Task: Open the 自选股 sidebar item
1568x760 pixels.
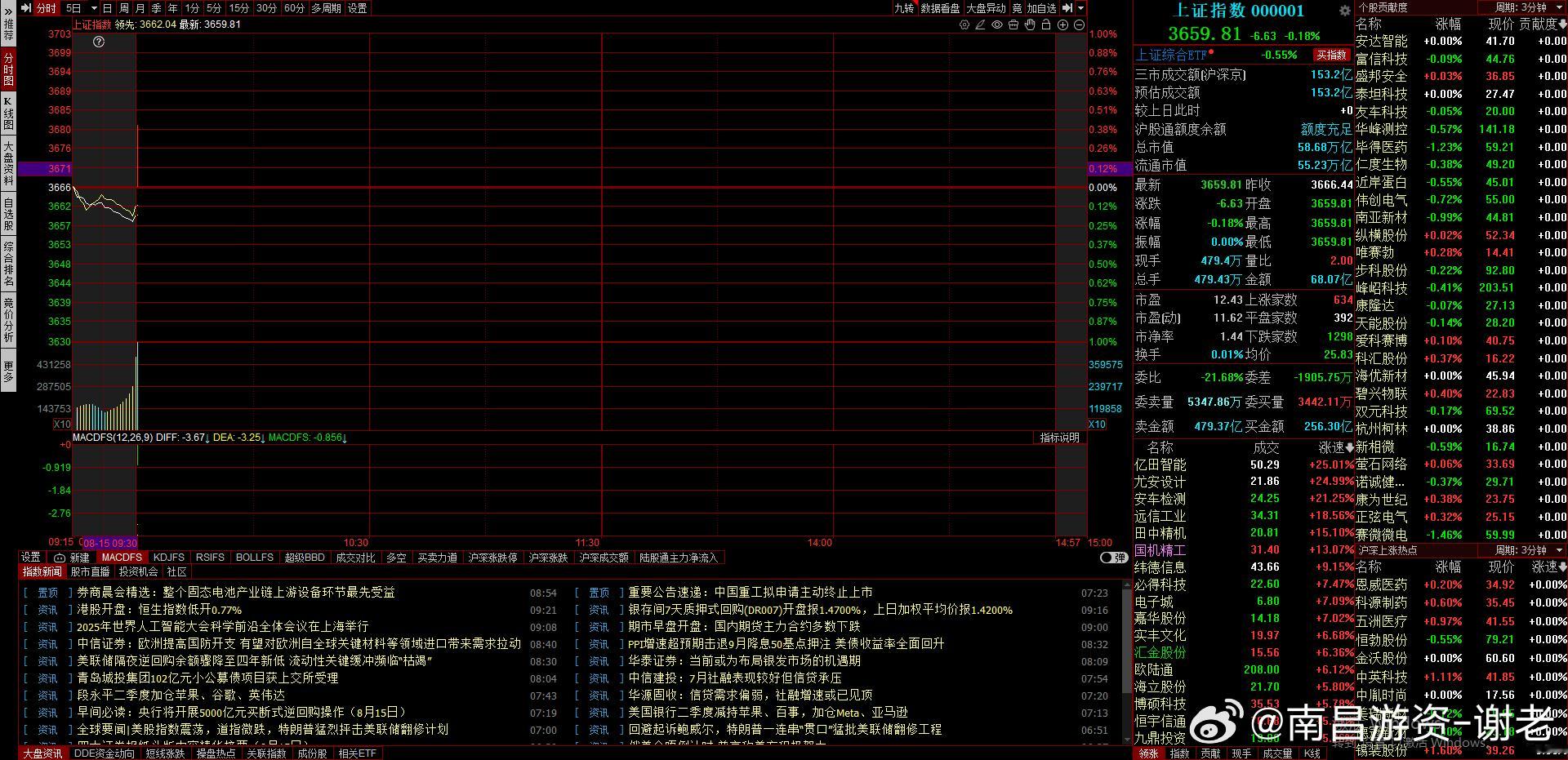Action: (x=8, y=214)
